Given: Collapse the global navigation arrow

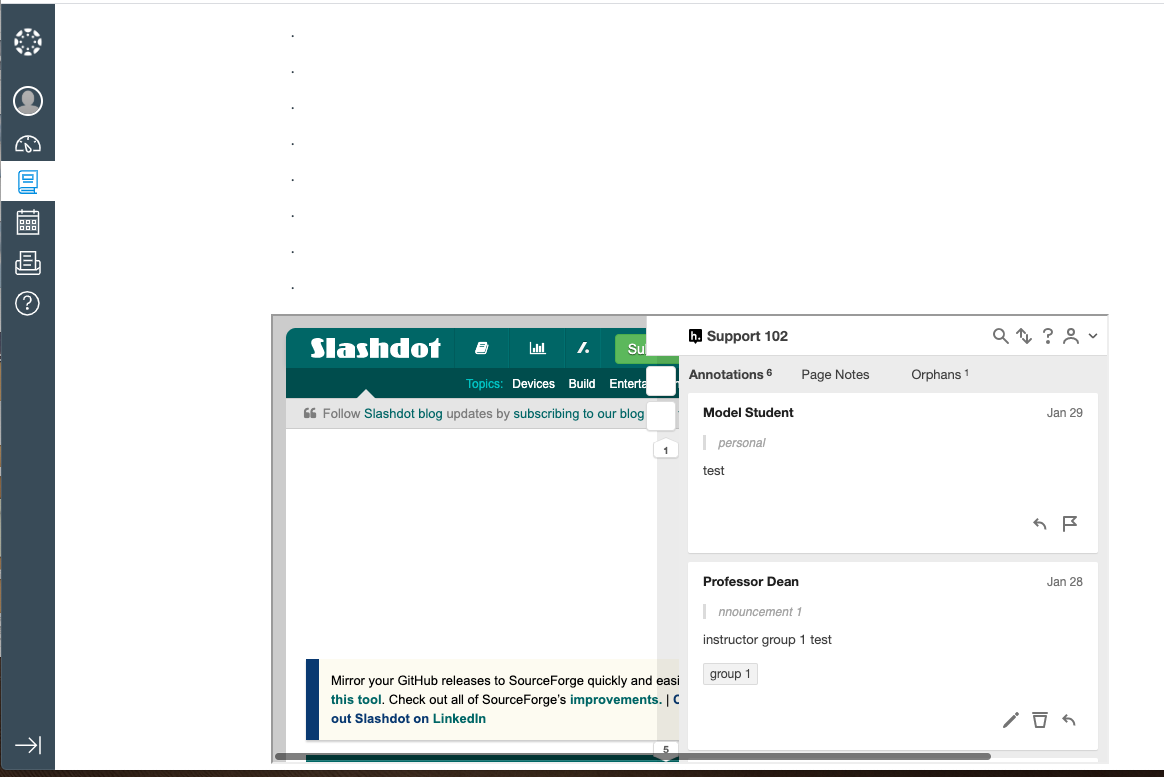Looking at the screenshot, I should pyautogui.click(x=28, y=744).
